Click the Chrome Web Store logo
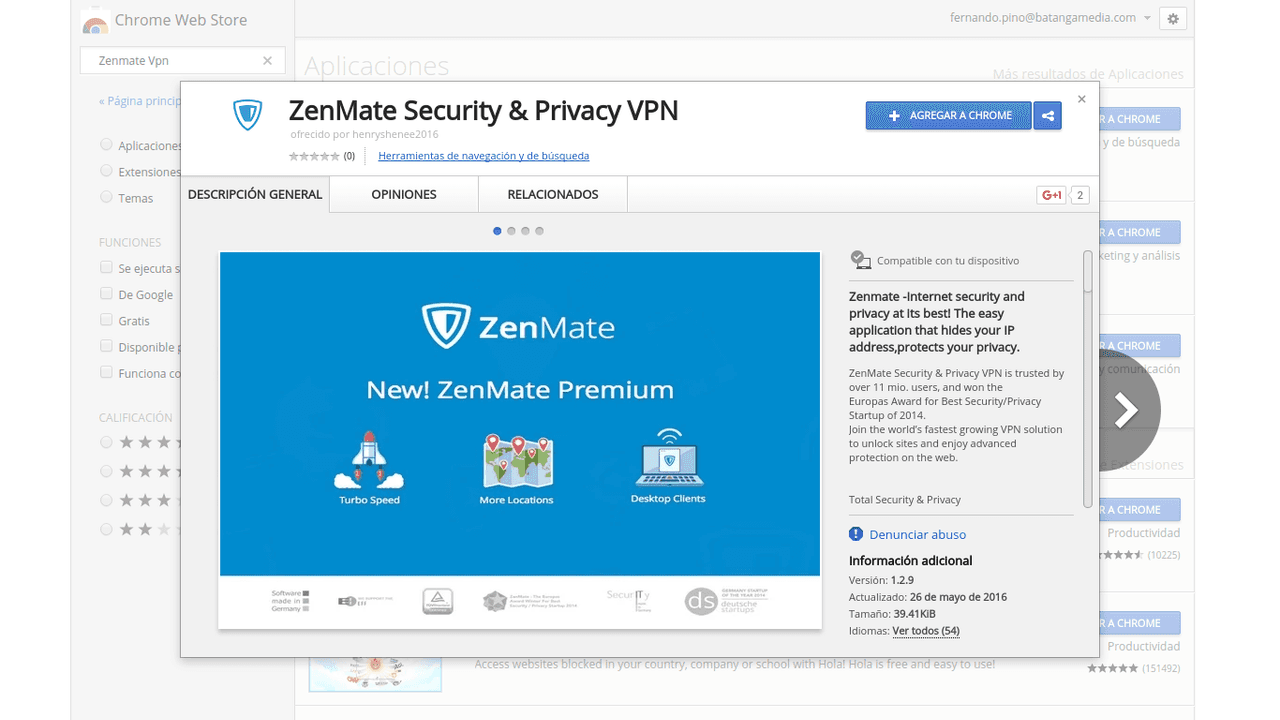This screenshot has width=1280, height=720. click(95, 21)
